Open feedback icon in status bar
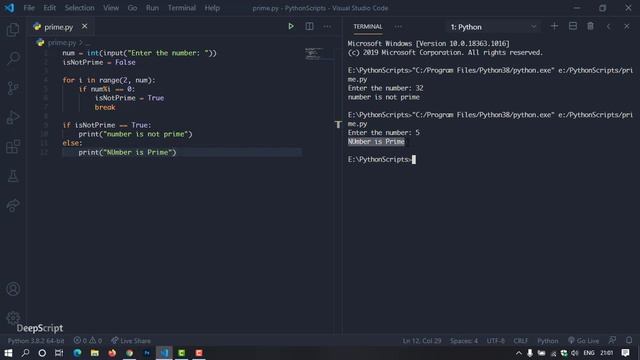This screenshot has width=640, height=360. [612, 340]
